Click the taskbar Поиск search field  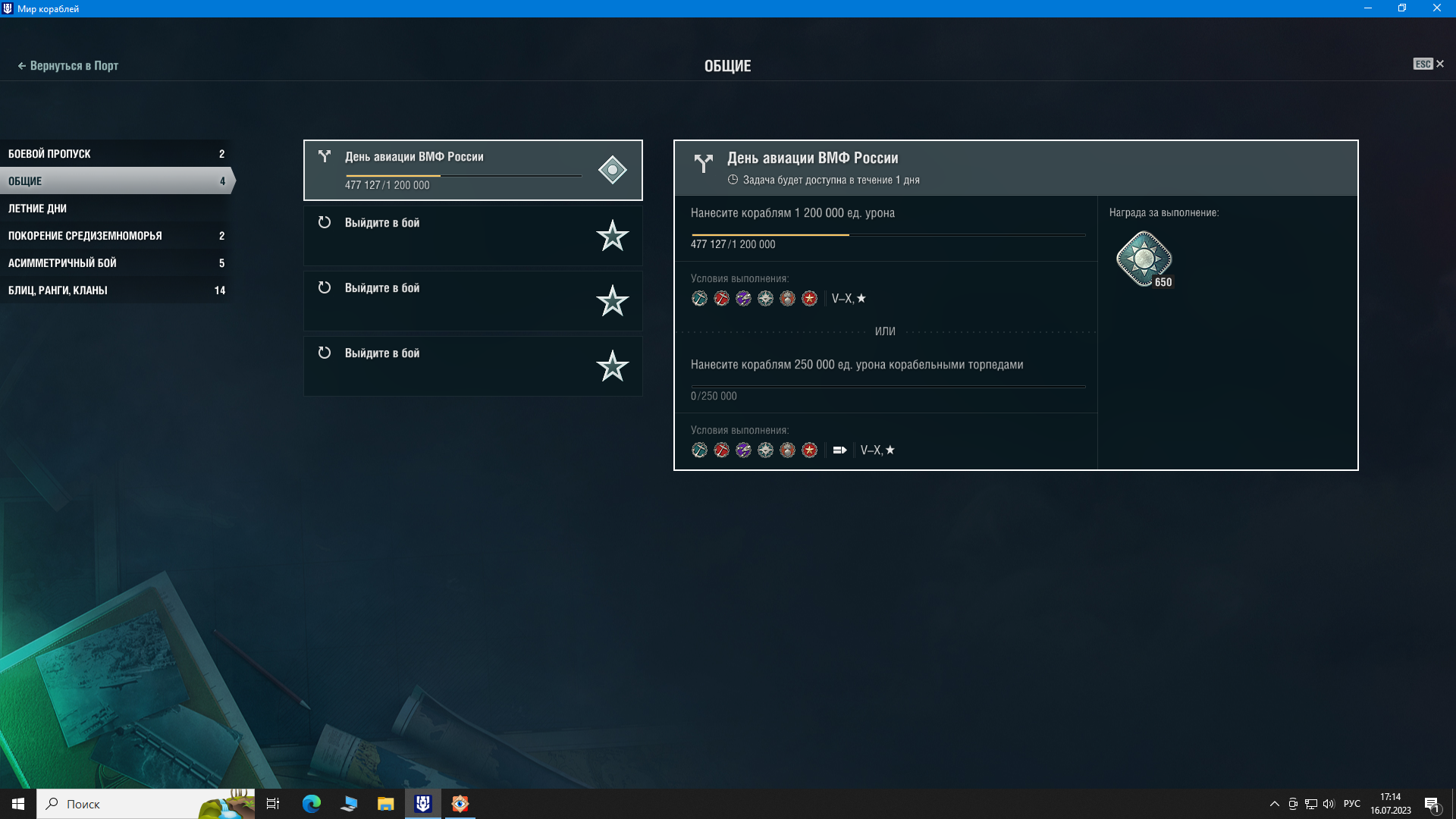(146, 804)
